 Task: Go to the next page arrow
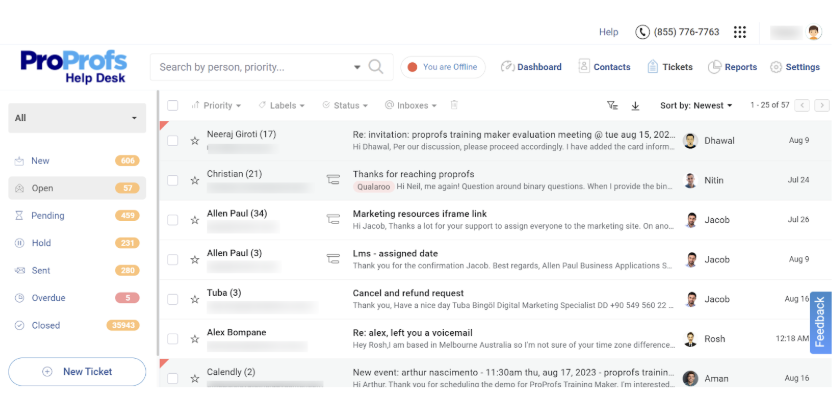[822, 106]
